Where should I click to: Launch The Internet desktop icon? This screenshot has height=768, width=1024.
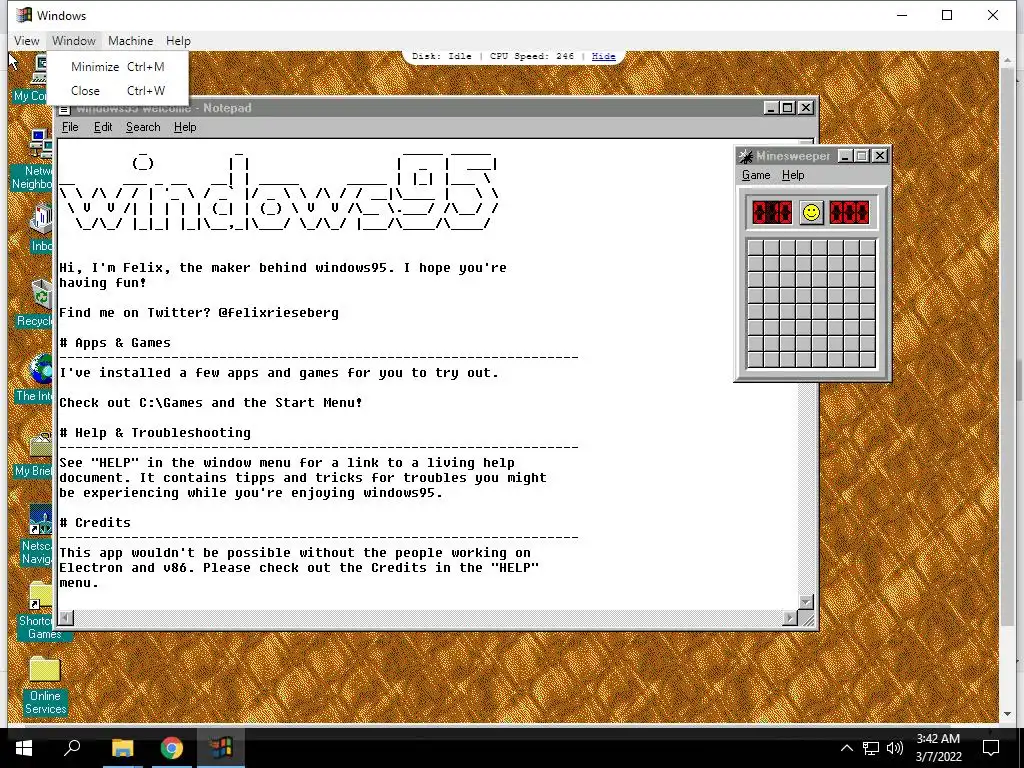[x=40, y=369]
